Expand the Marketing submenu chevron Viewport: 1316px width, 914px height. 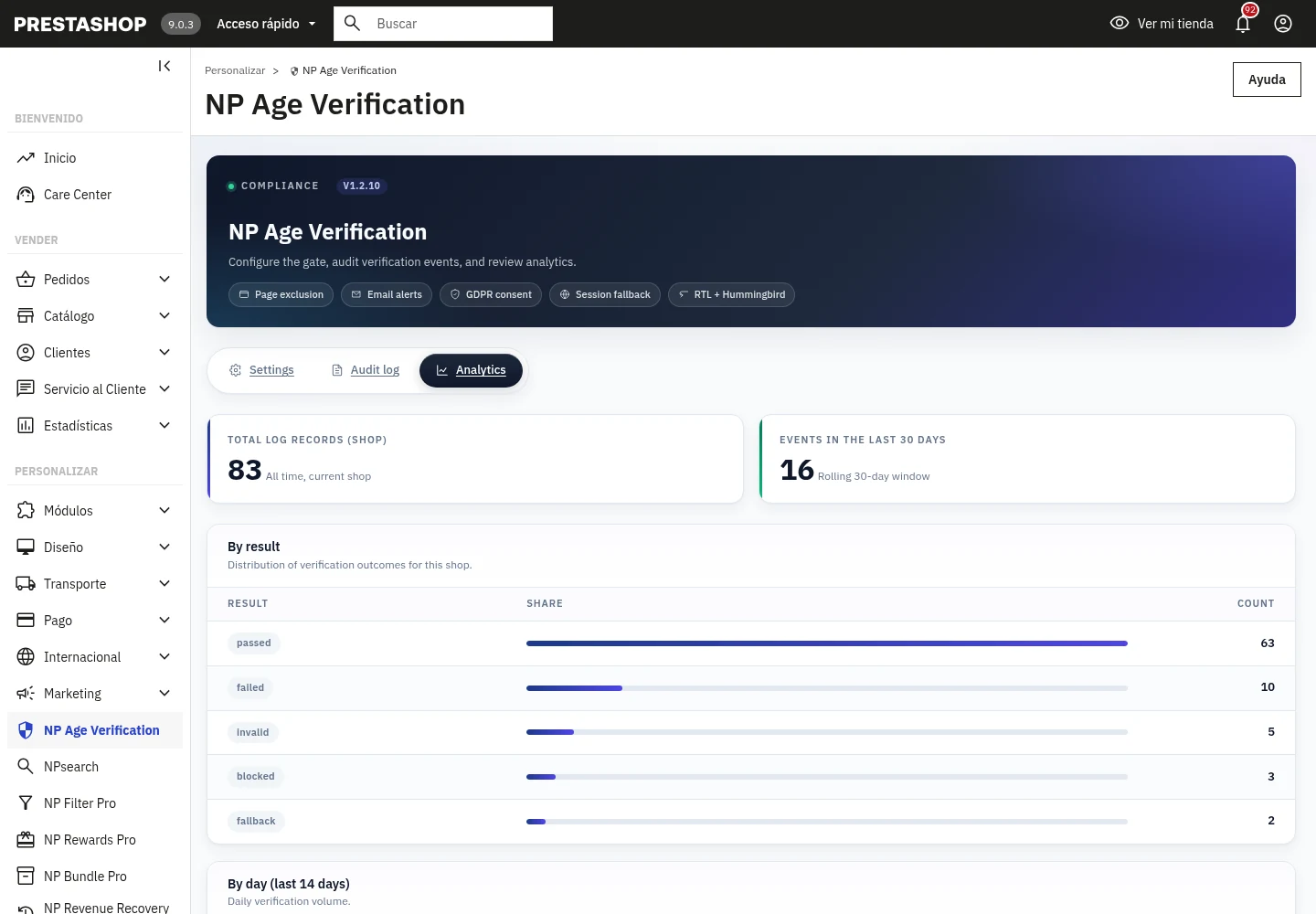point(164,694)
